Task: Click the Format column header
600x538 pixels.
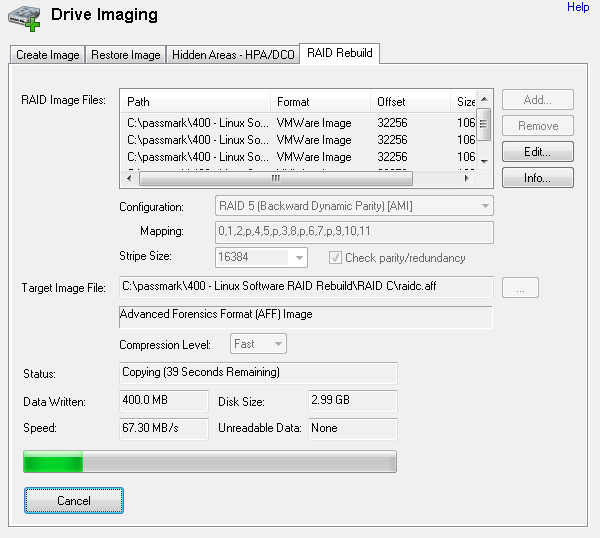Action: pos(320,102)
